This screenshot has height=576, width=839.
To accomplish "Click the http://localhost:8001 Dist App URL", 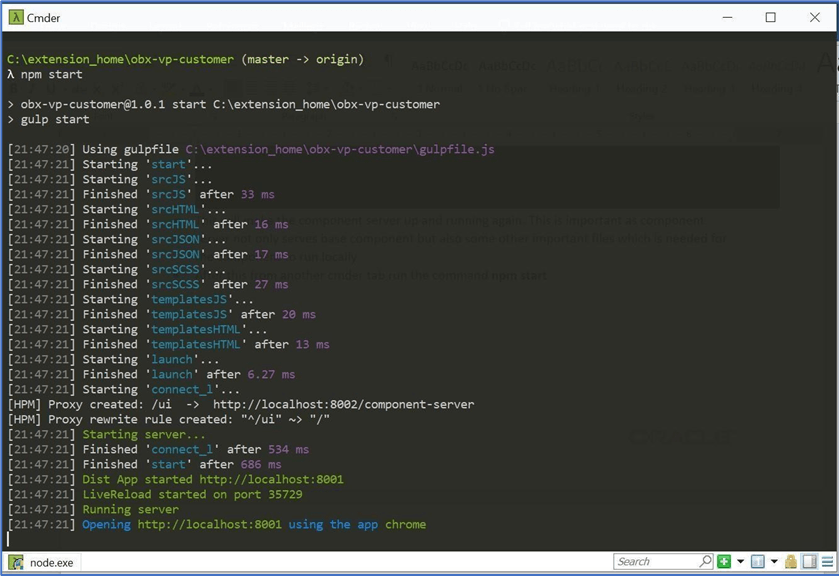I will coord(271,479).
